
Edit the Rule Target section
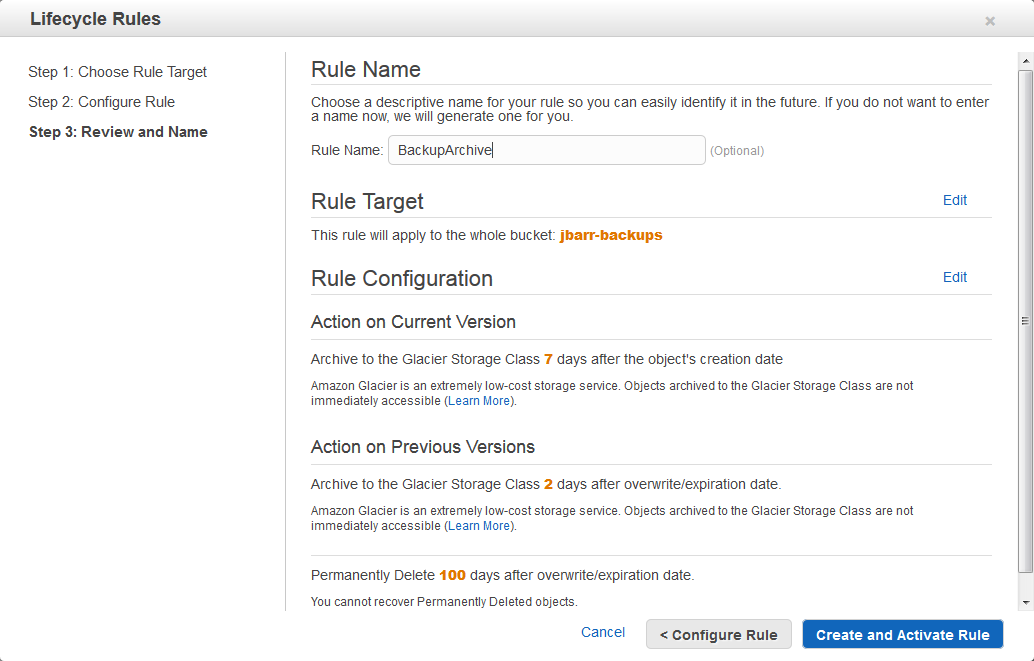954,200
